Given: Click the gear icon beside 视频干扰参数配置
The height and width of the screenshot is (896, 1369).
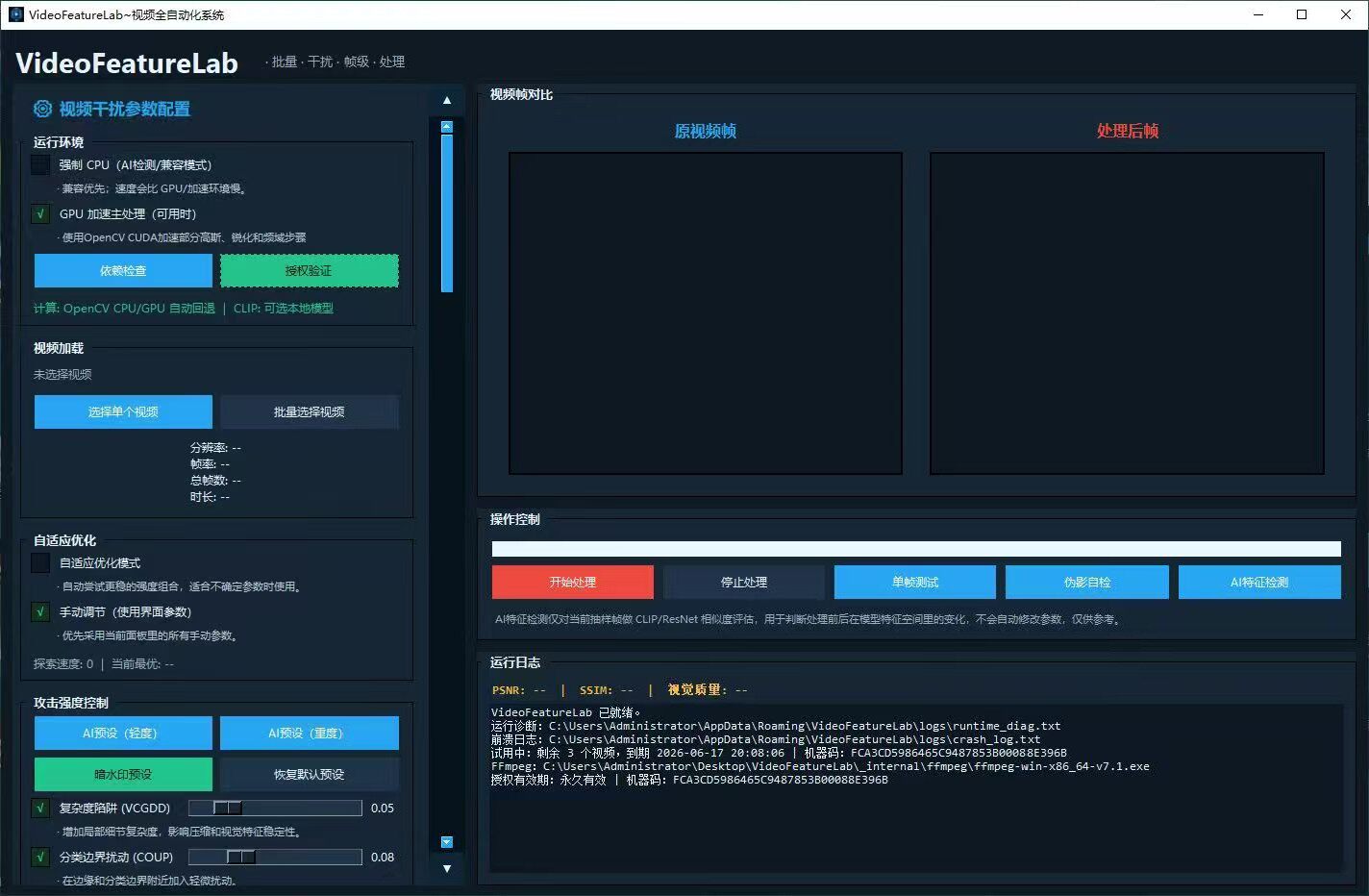Looking at the screenshot, I should (x=42, y=109).
